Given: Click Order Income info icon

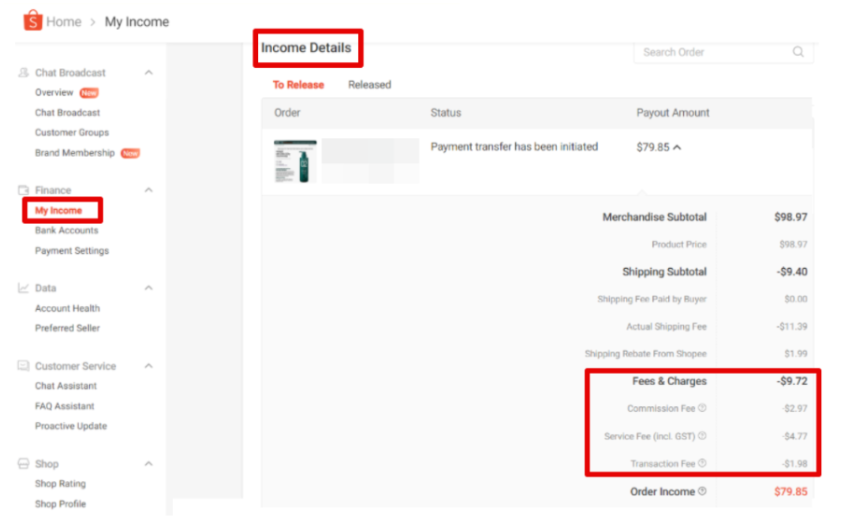Looking at the screenshot, I should [x=702, y=491].
